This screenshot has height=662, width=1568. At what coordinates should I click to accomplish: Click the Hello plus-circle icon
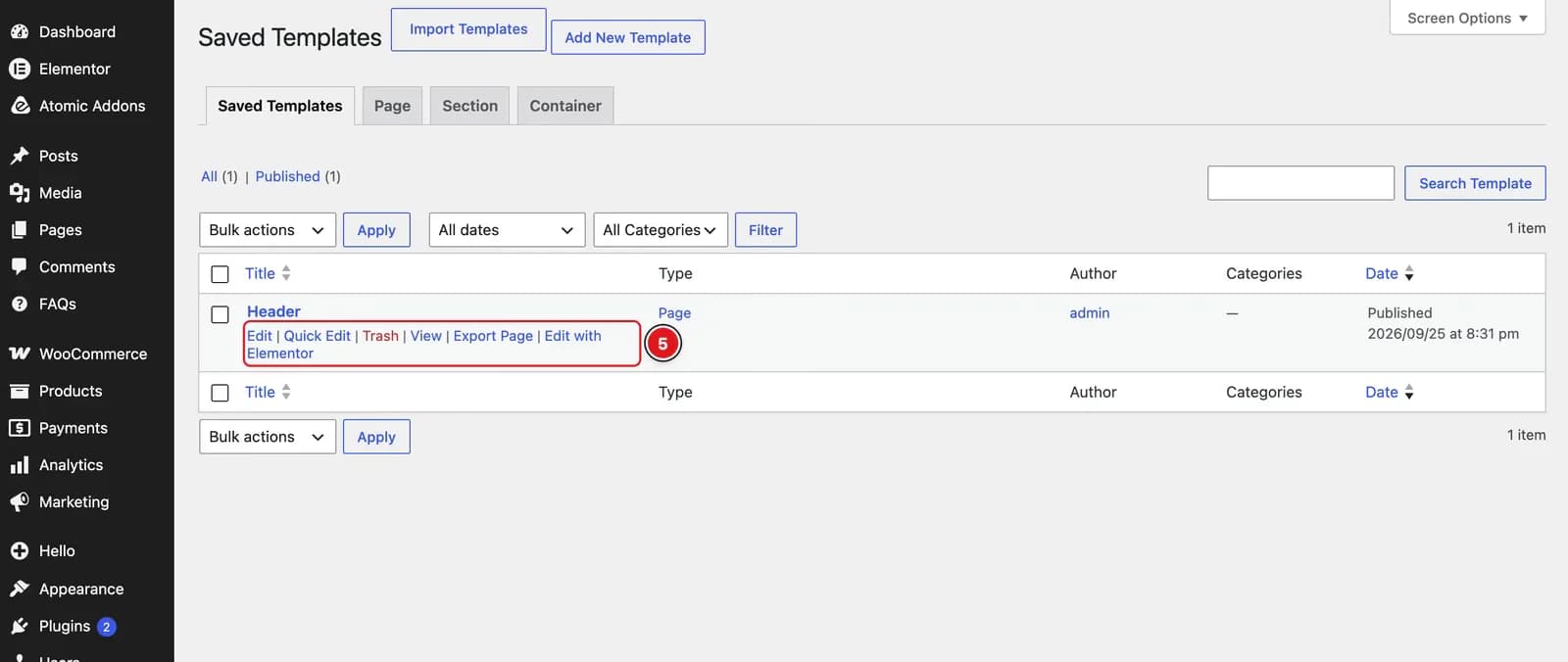(20, 551)
